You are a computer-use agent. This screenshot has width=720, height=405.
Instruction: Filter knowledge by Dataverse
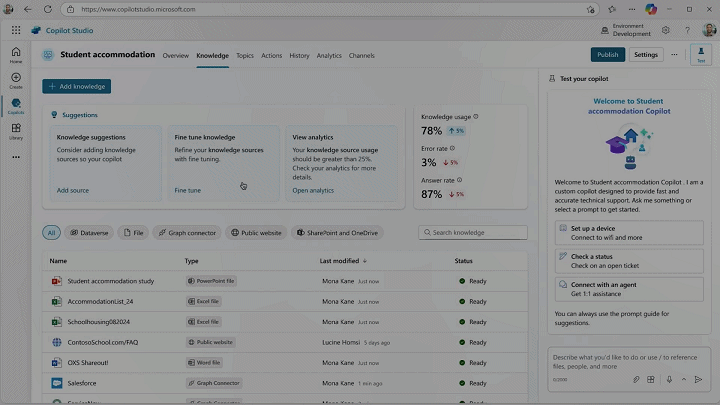89,233
